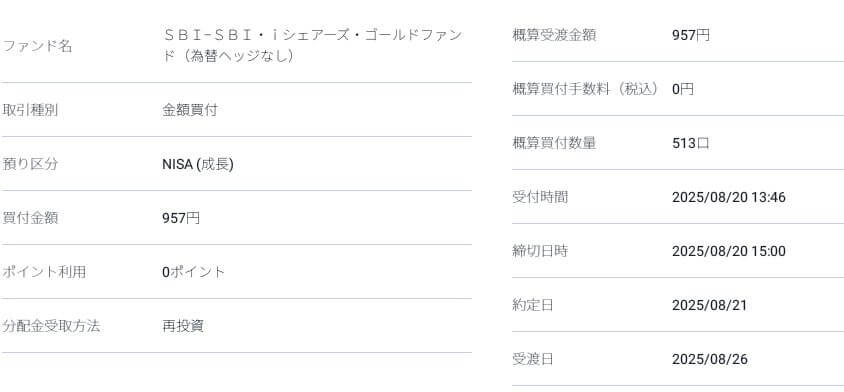Select the 約定日 2025/08/21 date

(709, 305)
